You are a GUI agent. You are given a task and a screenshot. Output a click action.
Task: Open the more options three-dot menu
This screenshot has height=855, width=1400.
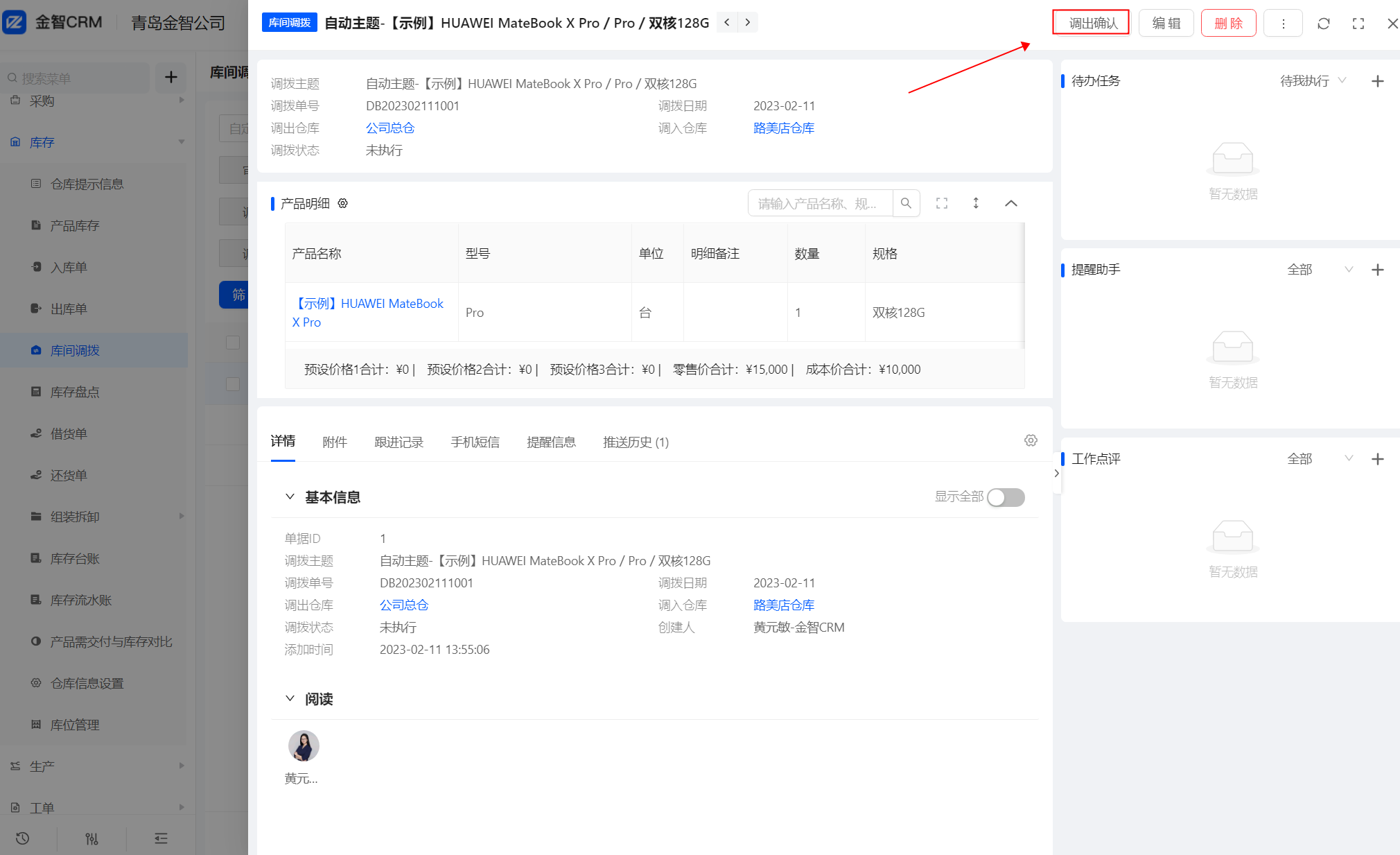[1283, 23]
